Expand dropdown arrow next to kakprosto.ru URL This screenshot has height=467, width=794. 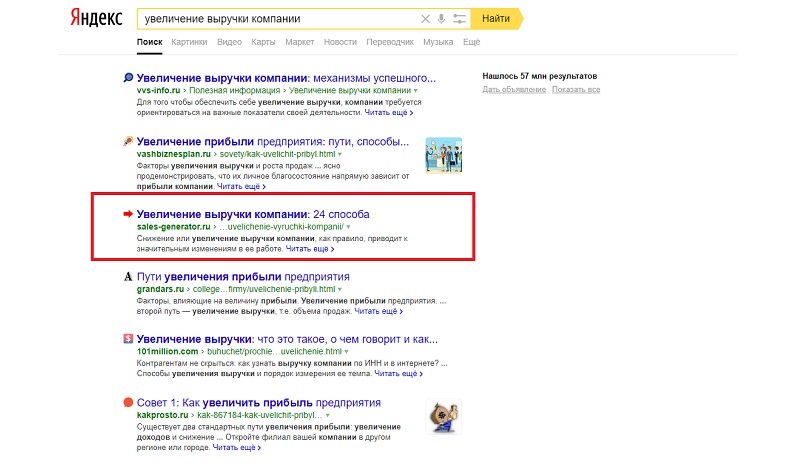327,415
